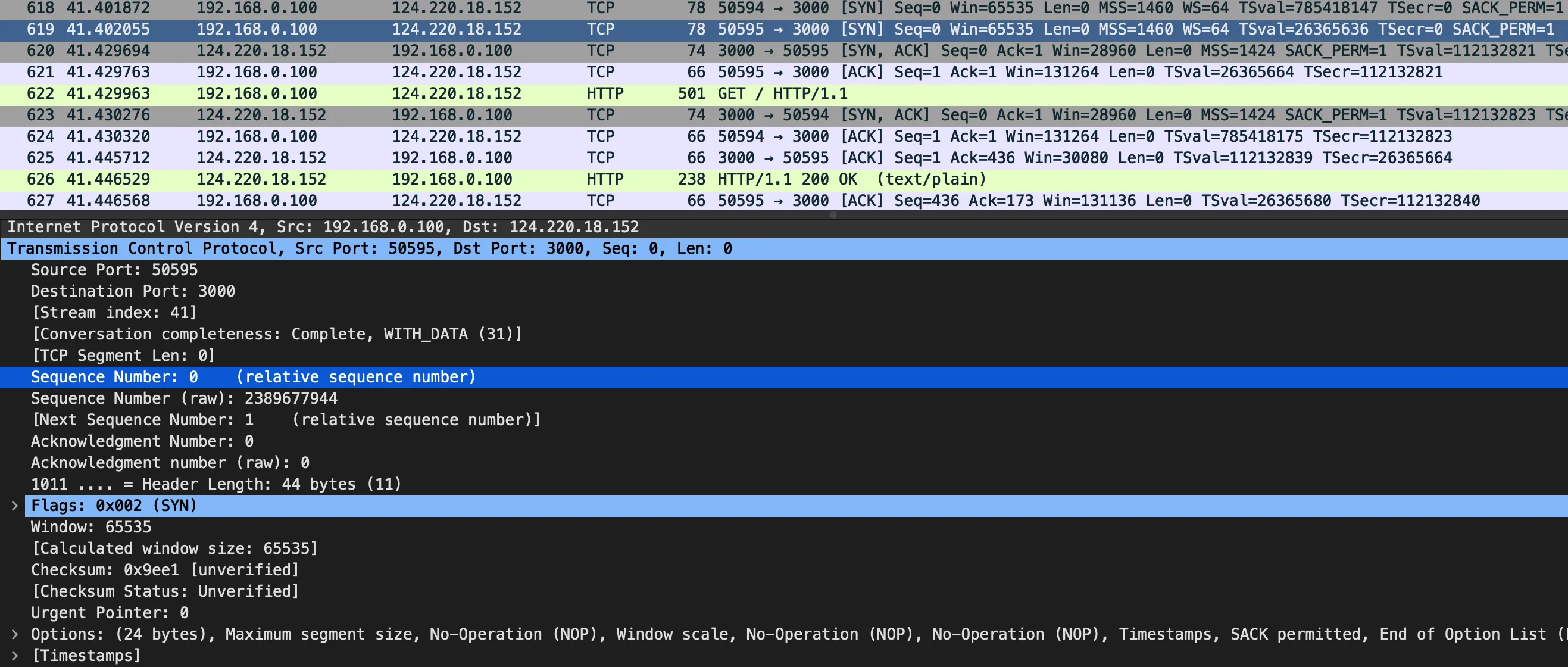Select Checksum Status: Unverified row
The image size is (1568, 667).
pos(784,591)
